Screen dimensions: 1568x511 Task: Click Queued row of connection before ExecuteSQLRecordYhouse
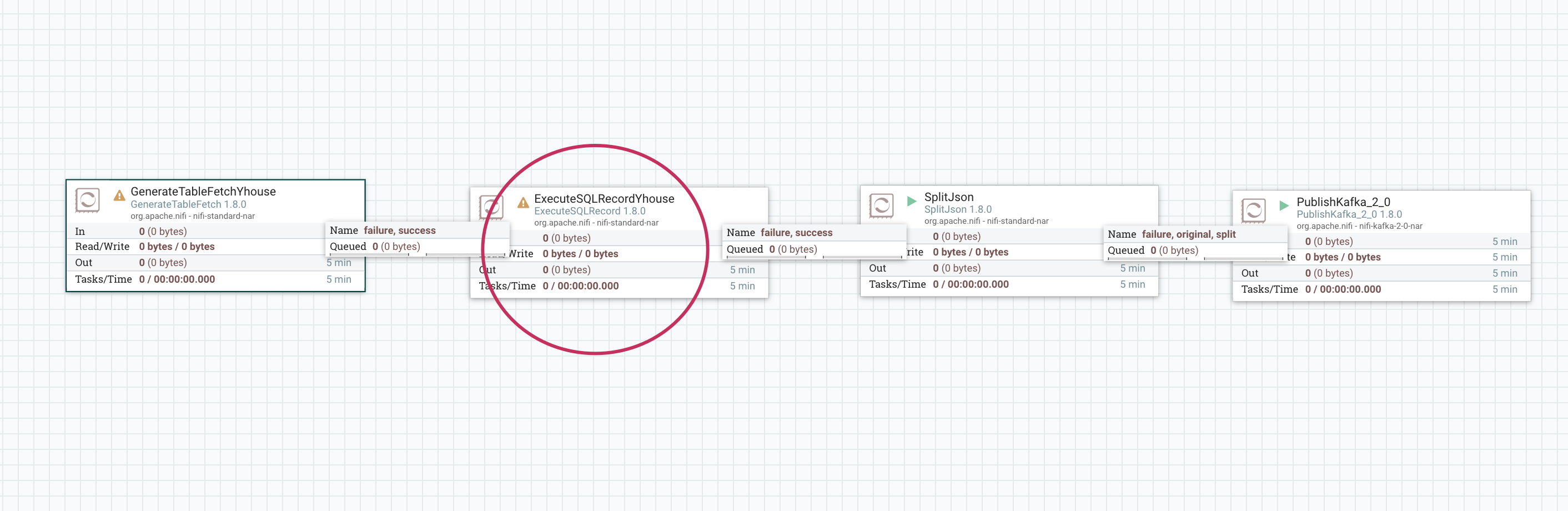tap(418, 247)
